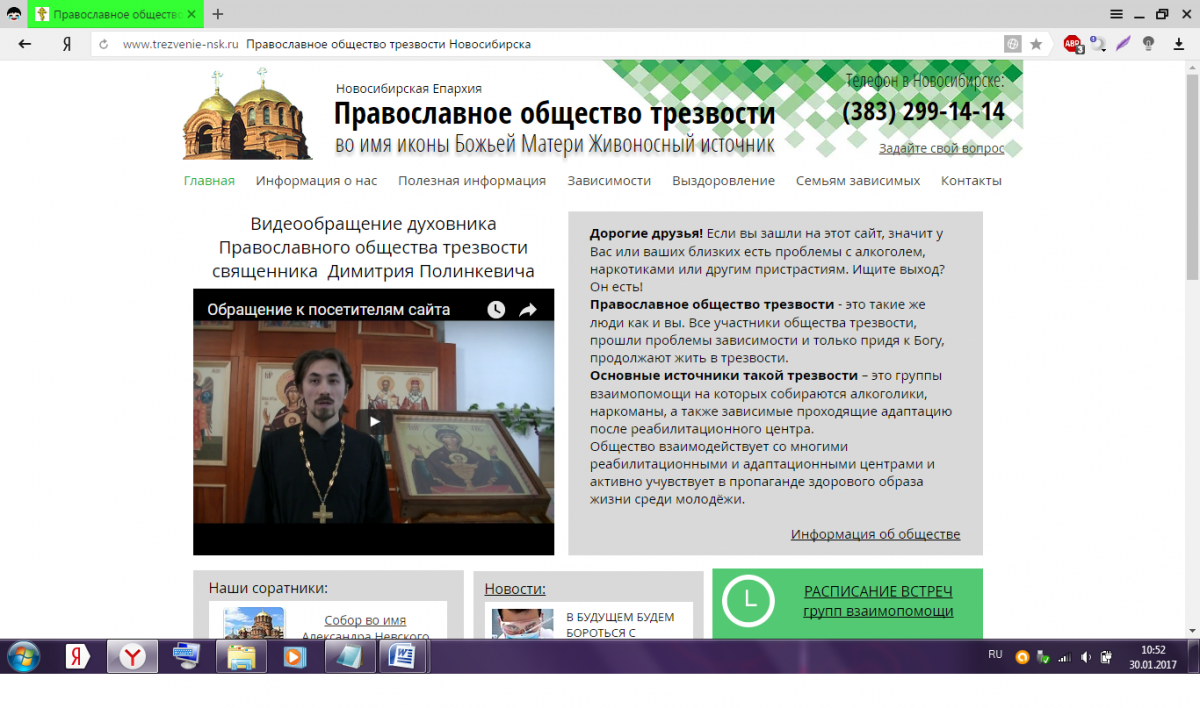The image size is (1200, 708).
Task: Open the browser hamburger menu
Action: (1117, 14)
